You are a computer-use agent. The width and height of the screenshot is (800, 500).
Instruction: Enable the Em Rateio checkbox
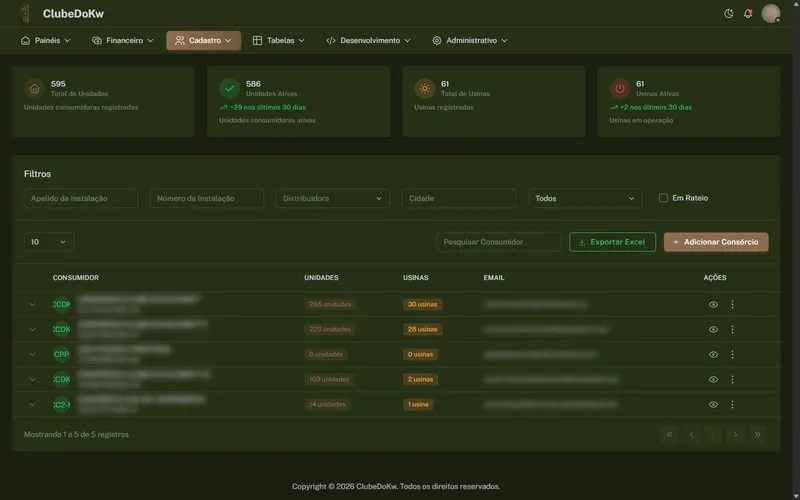[x=663, y=198]
